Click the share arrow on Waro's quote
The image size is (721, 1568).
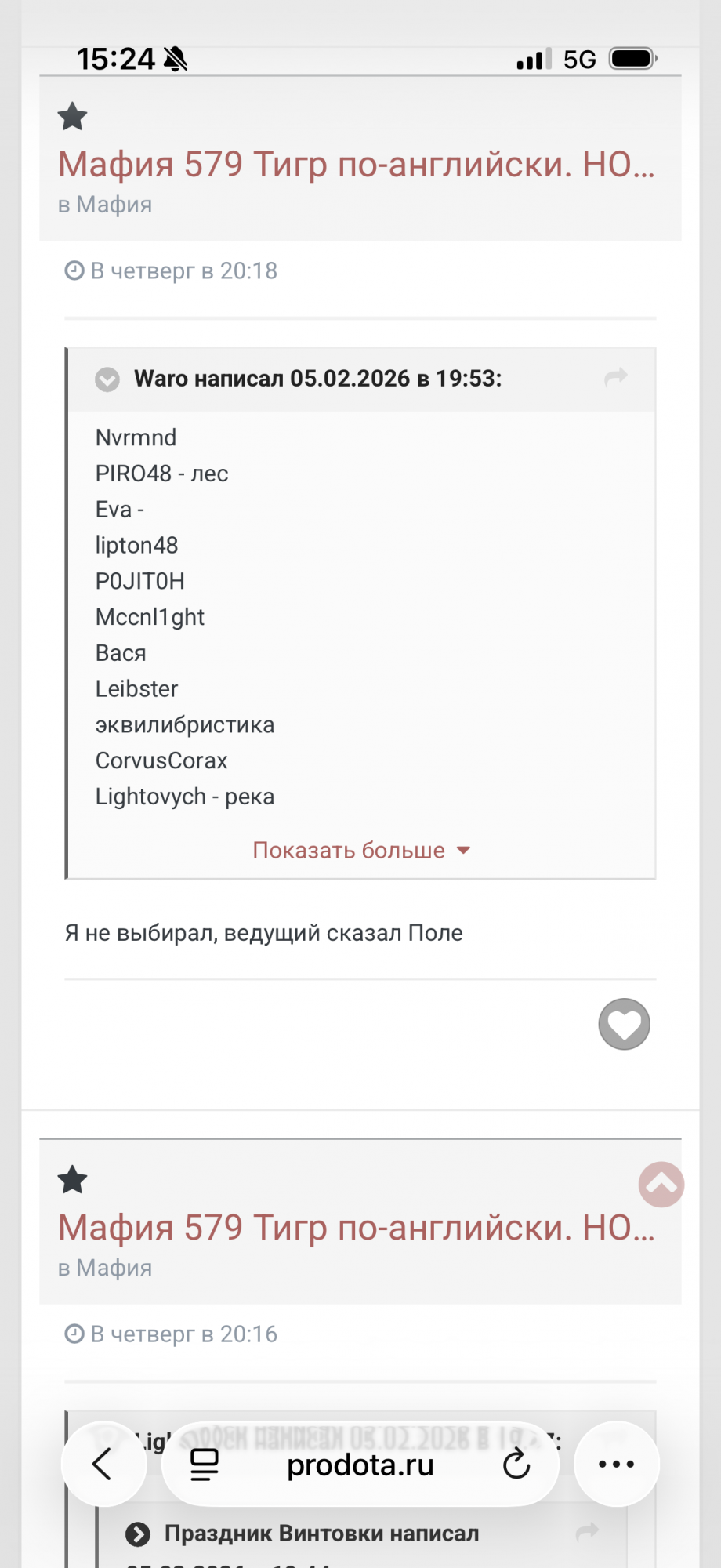616,378
